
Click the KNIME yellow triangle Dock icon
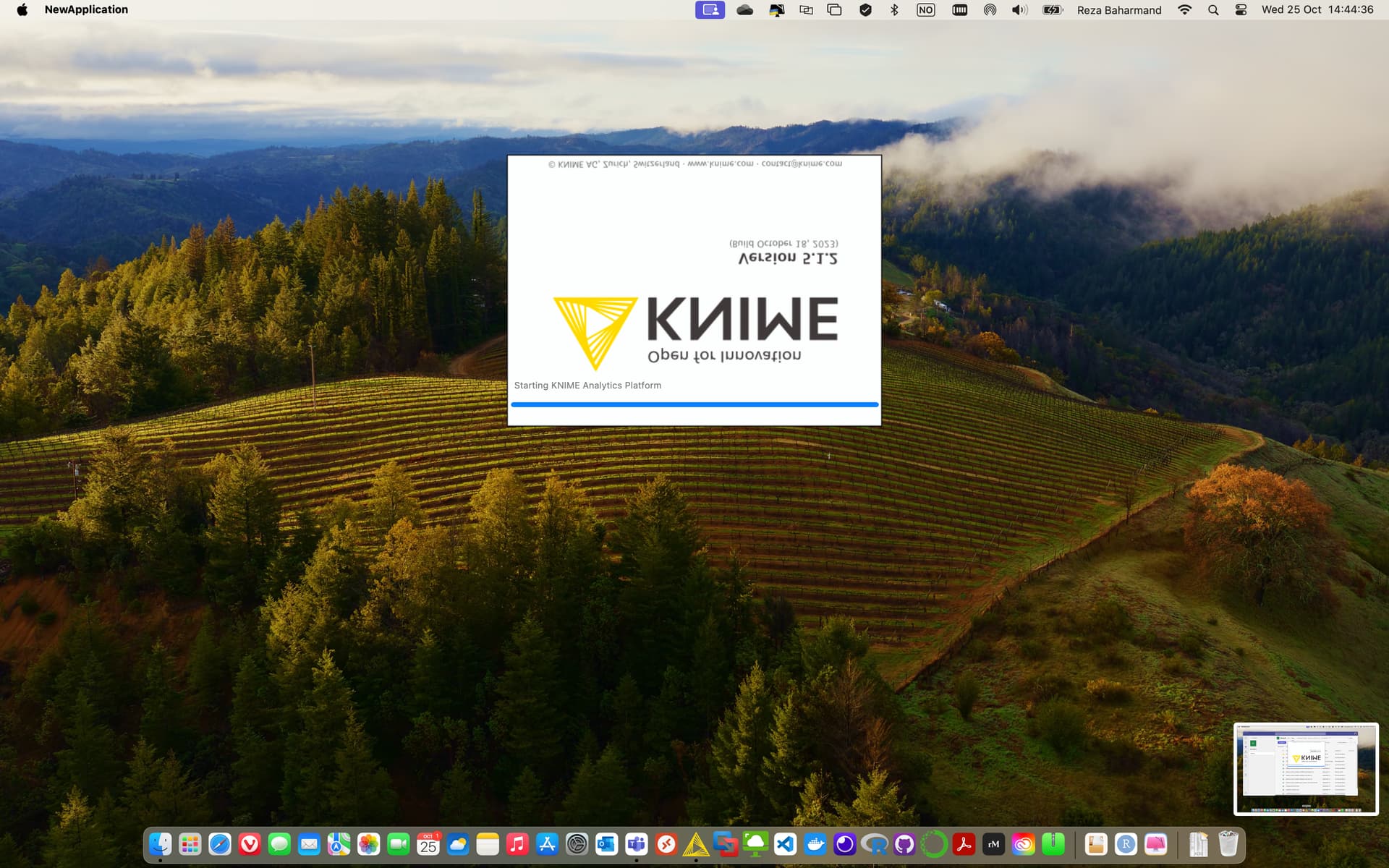click(x=696, y=844)
